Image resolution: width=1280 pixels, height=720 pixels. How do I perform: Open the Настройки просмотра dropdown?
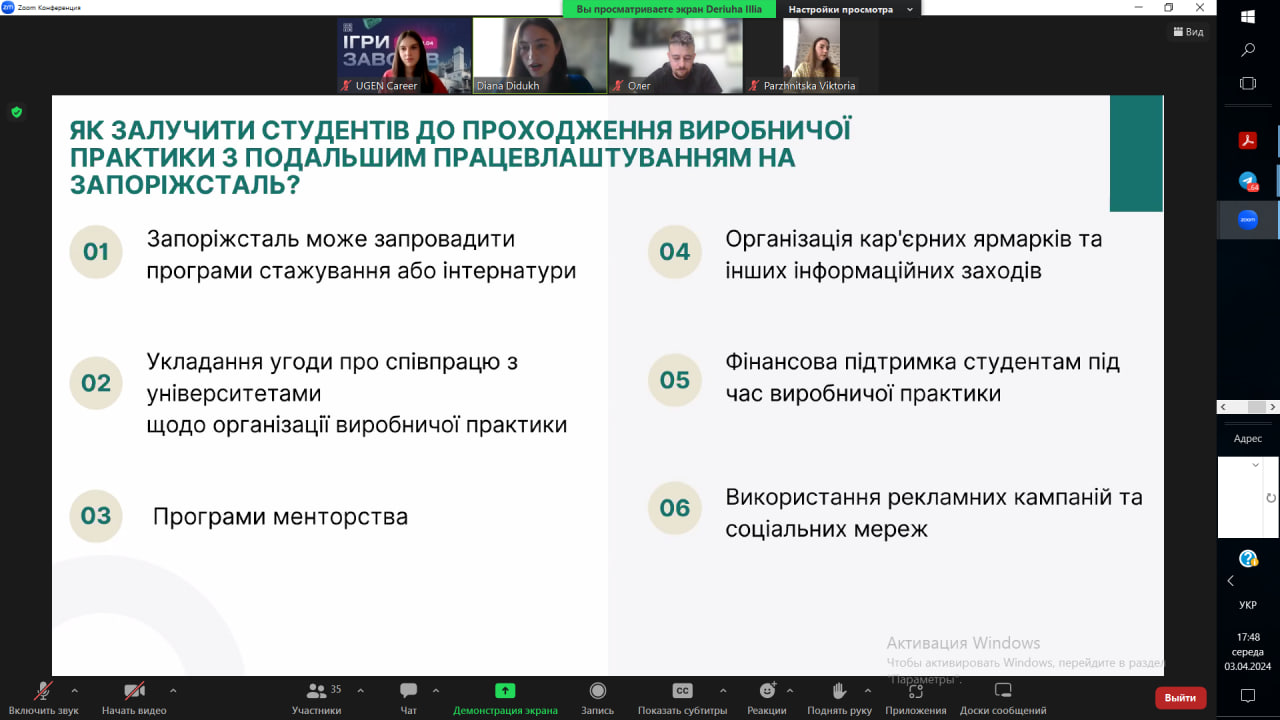click(850, 9)
